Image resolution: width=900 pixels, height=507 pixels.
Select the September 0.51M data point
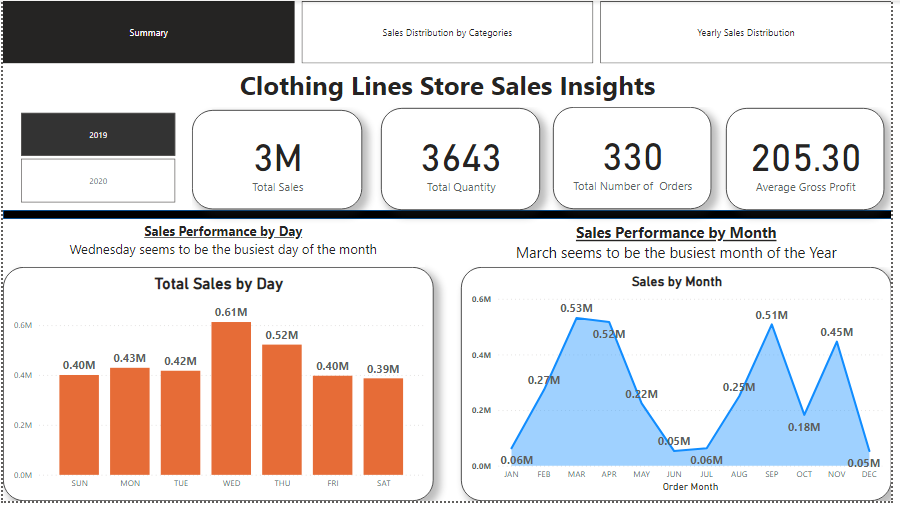coord(772,324)
